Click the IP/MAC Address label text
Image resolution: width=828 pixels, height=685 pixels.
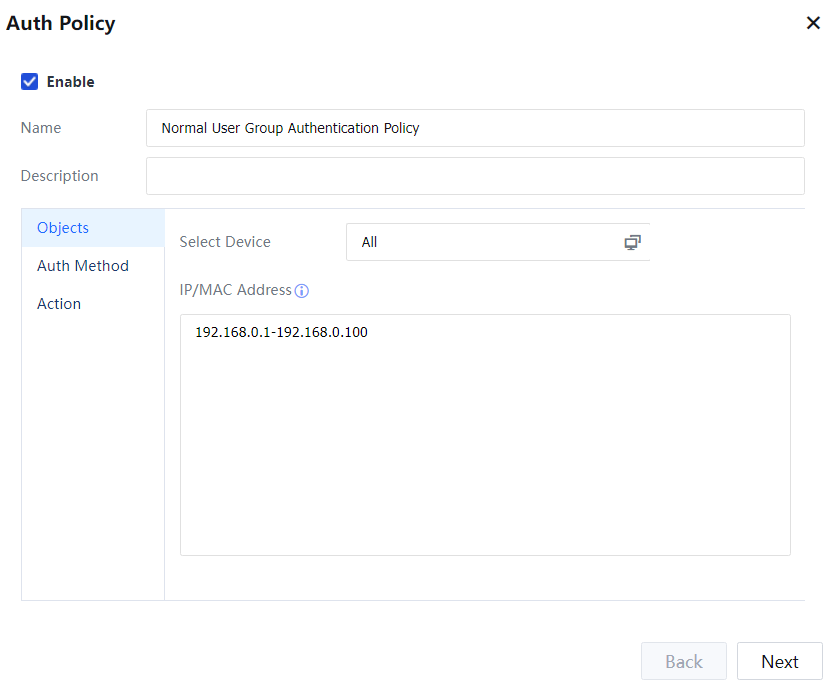(236, 290)
